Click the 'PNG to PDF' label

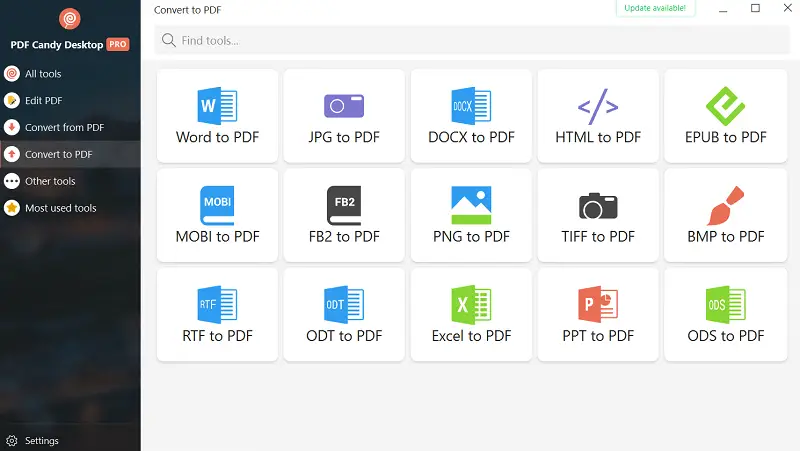coord(471,237)
